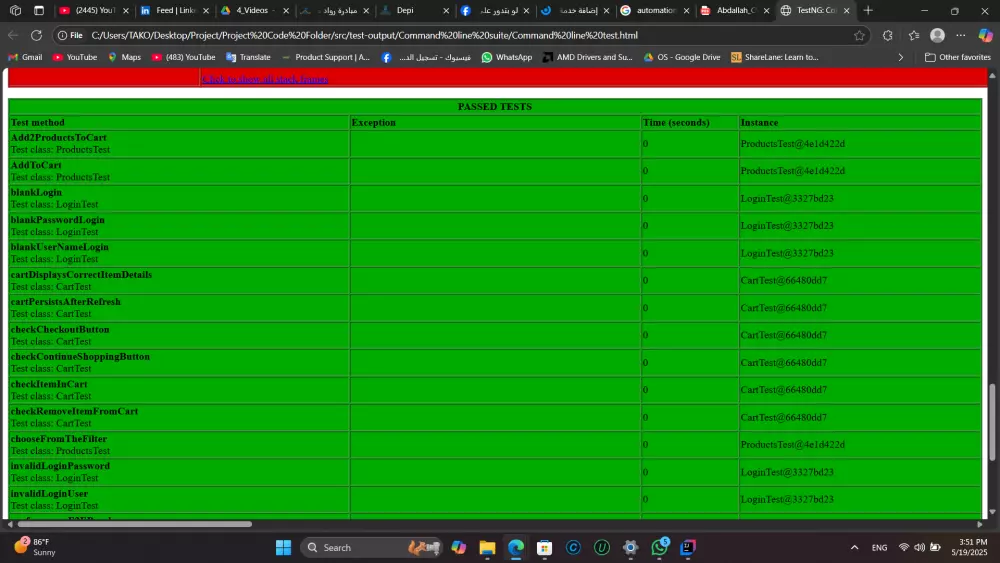
Task: Click the Add2ProductsToCart test method
Action: 59,138
